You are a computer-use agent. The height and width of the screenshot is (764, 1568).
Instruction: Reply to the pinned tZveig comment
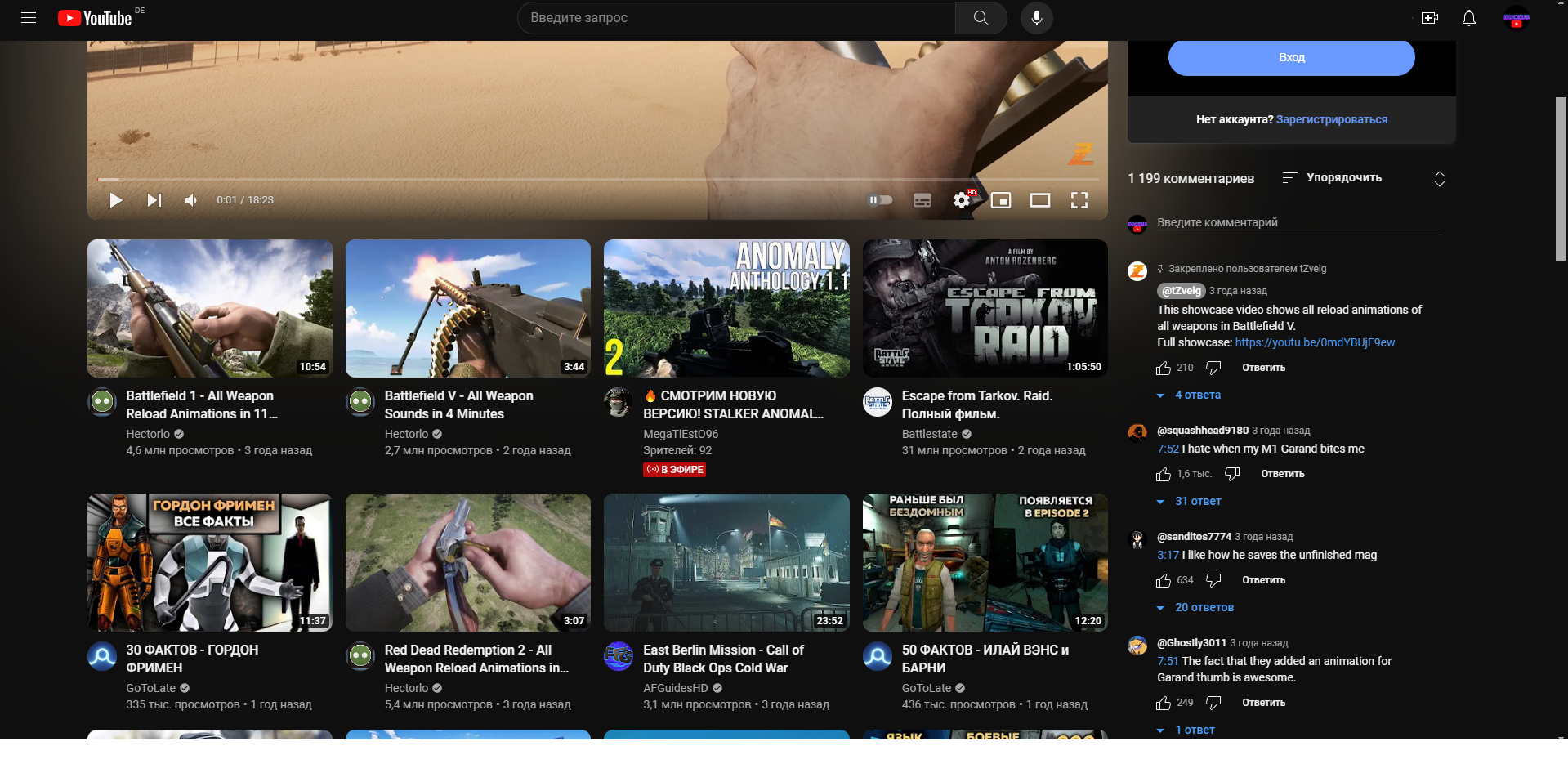tap(1263, 368)
